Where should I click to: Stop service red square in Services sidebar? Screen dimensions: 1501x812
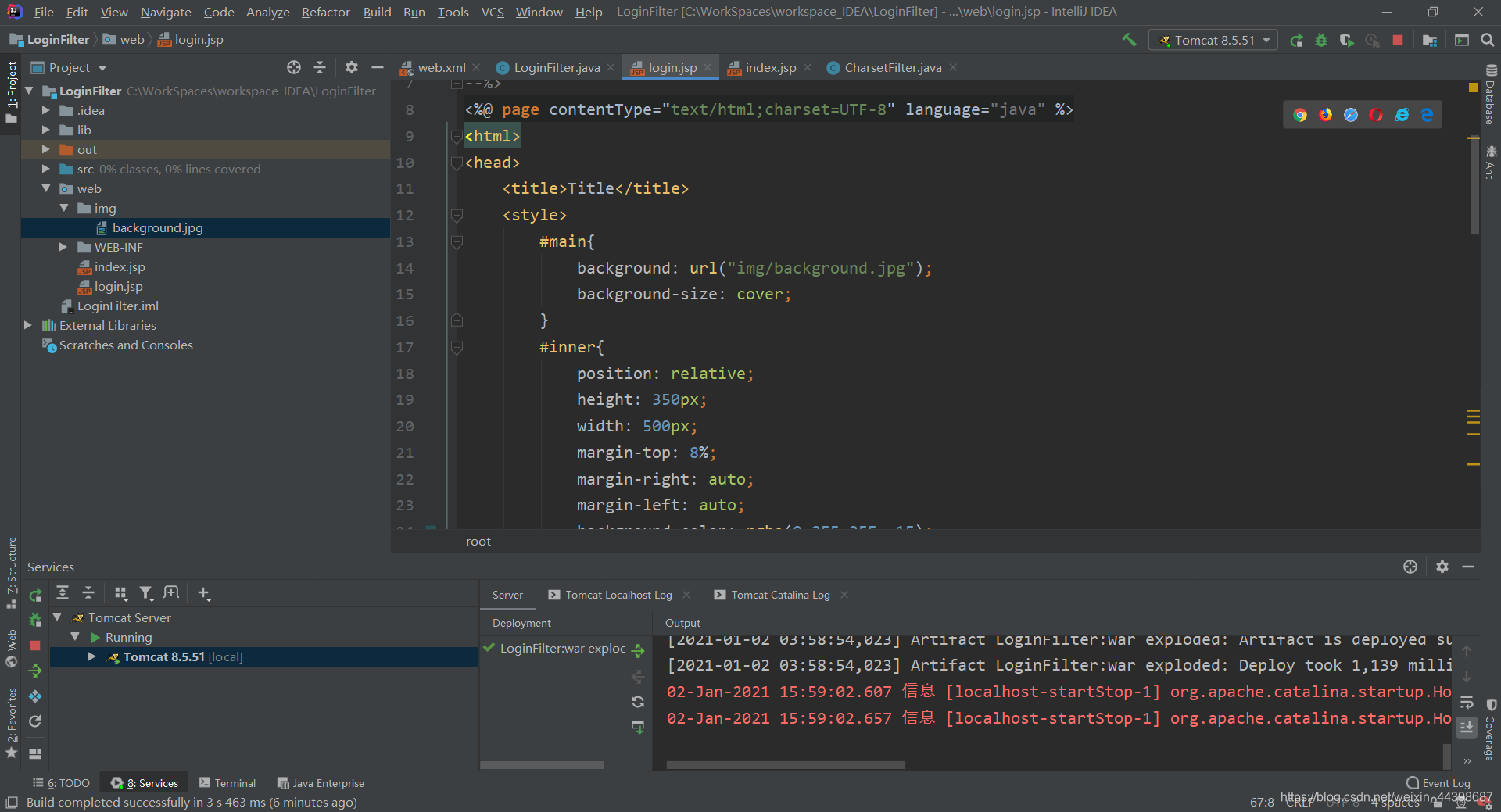coord(35,646)
